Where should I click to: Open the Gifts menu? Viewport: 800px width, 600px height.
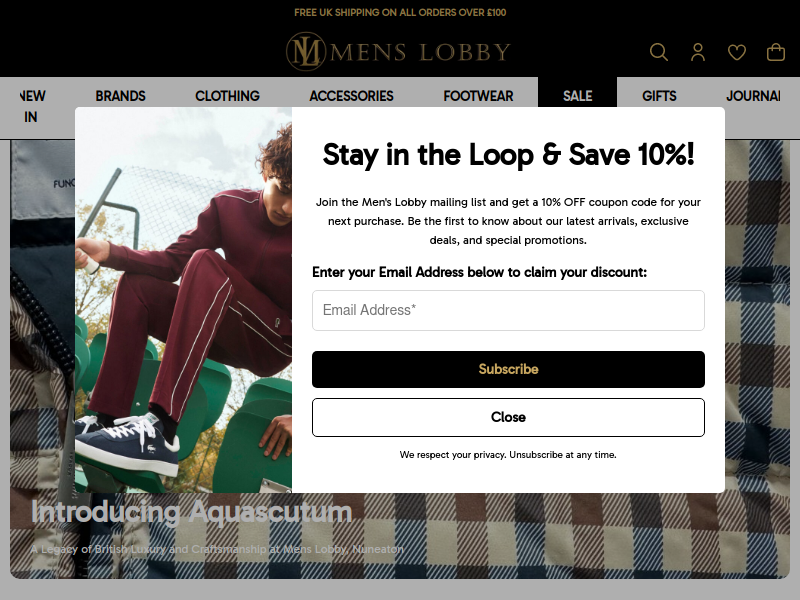click(x=659, y=96)
